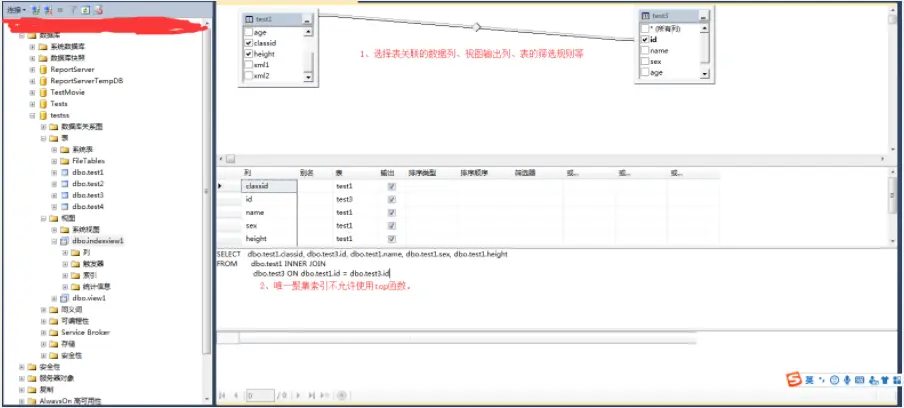904x408 pixels.
Task: Expand the 系统数据库 folder node
Action: point(33,47)
